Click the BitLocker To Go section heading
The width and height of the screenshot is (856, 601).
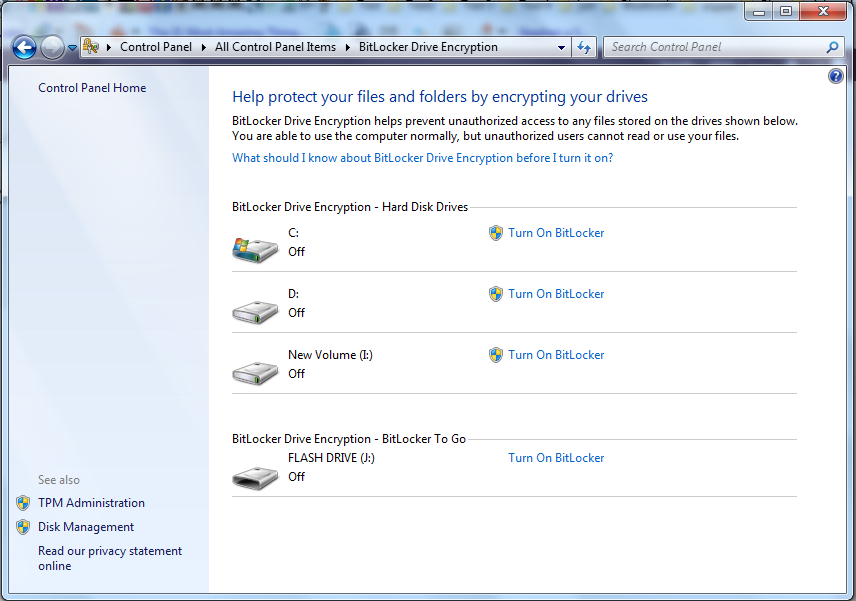pyautogui.click(x=349, y=439)
